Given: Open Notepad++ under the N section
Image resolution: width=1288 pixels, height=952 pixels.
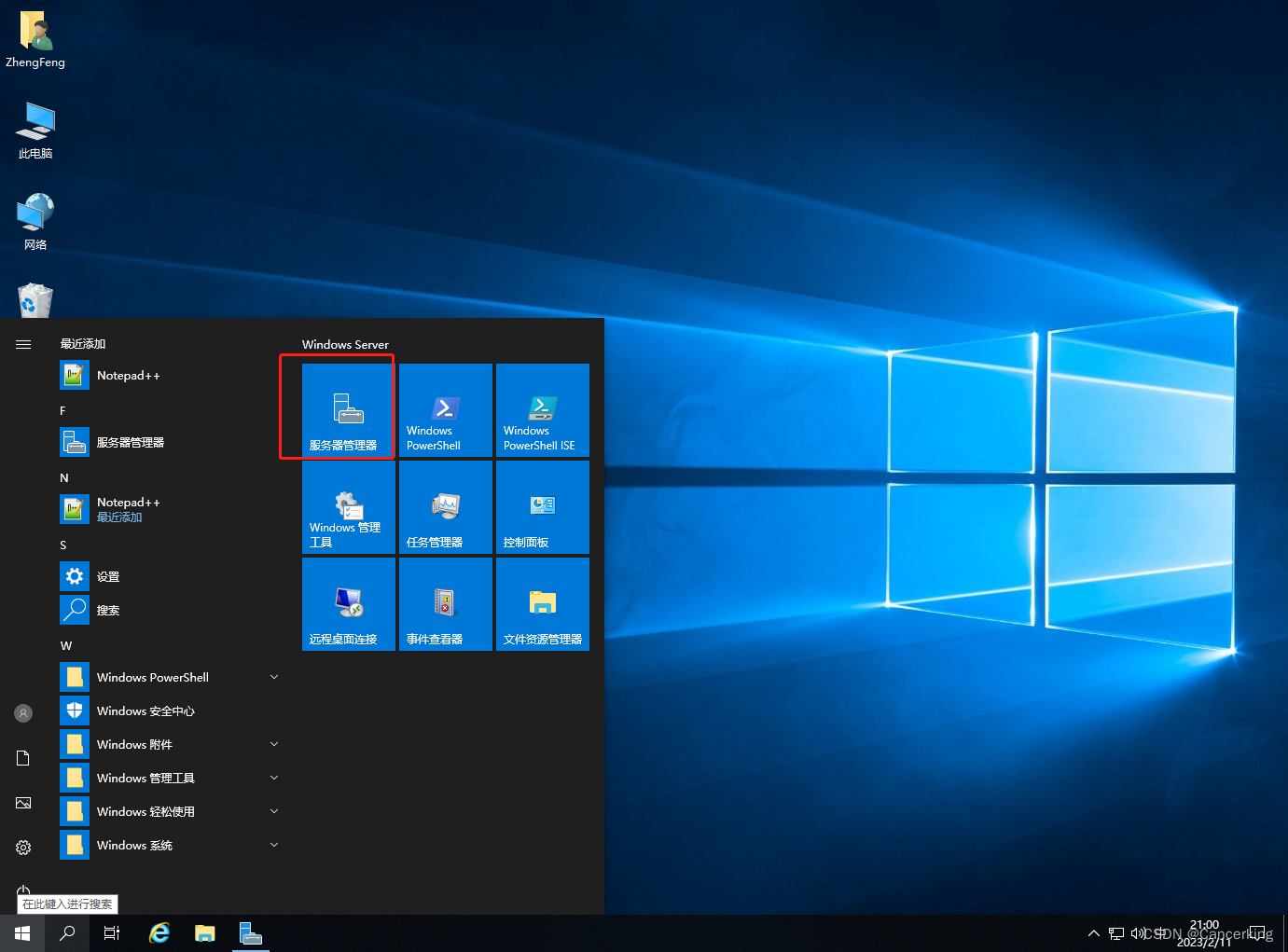Looking at the screenshot, I should (170, 509).
